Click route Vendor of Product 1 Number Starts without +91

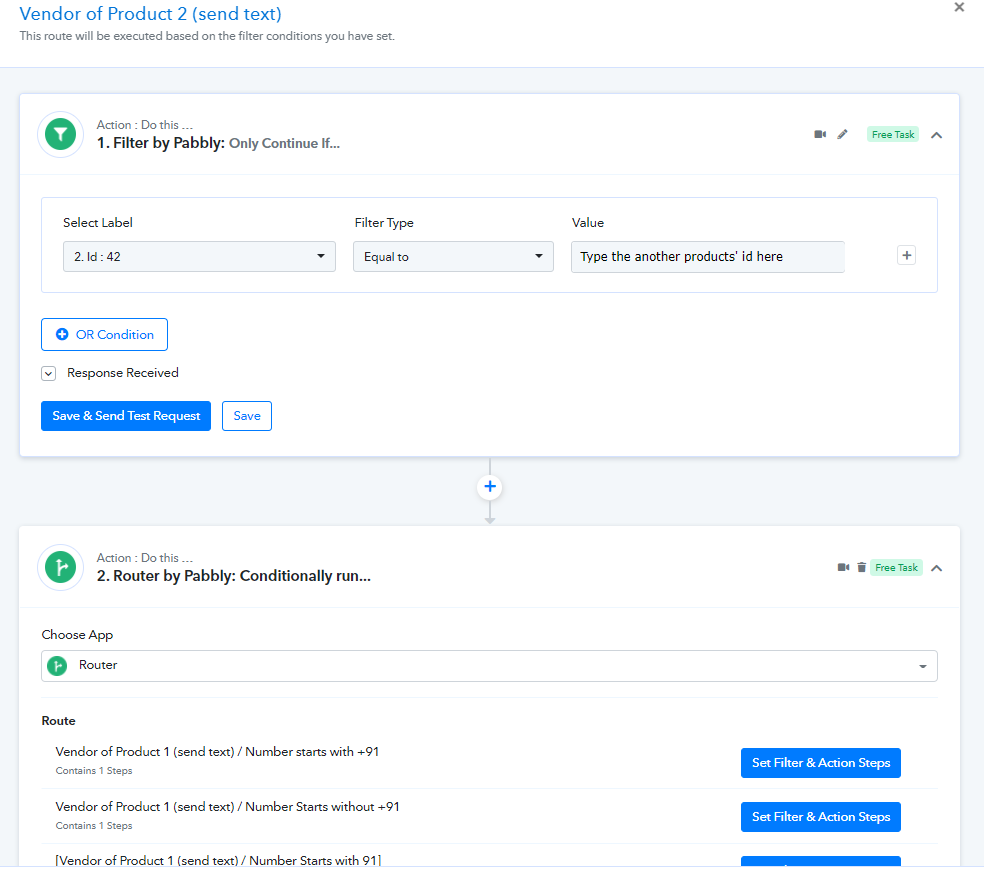click(x=227, y=807)
